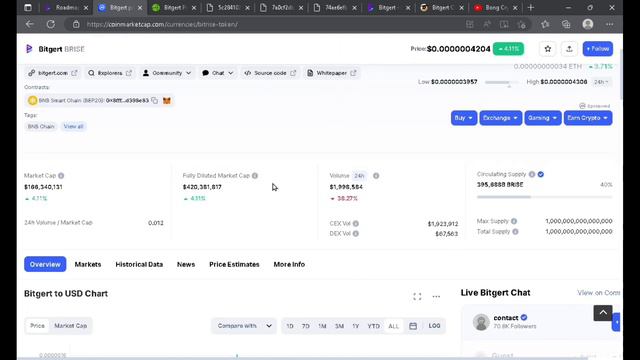The width and height of the screenshot is (640, 360).
Task: Add Bitgert to watchlist star
Action: (x=548, y=49)
